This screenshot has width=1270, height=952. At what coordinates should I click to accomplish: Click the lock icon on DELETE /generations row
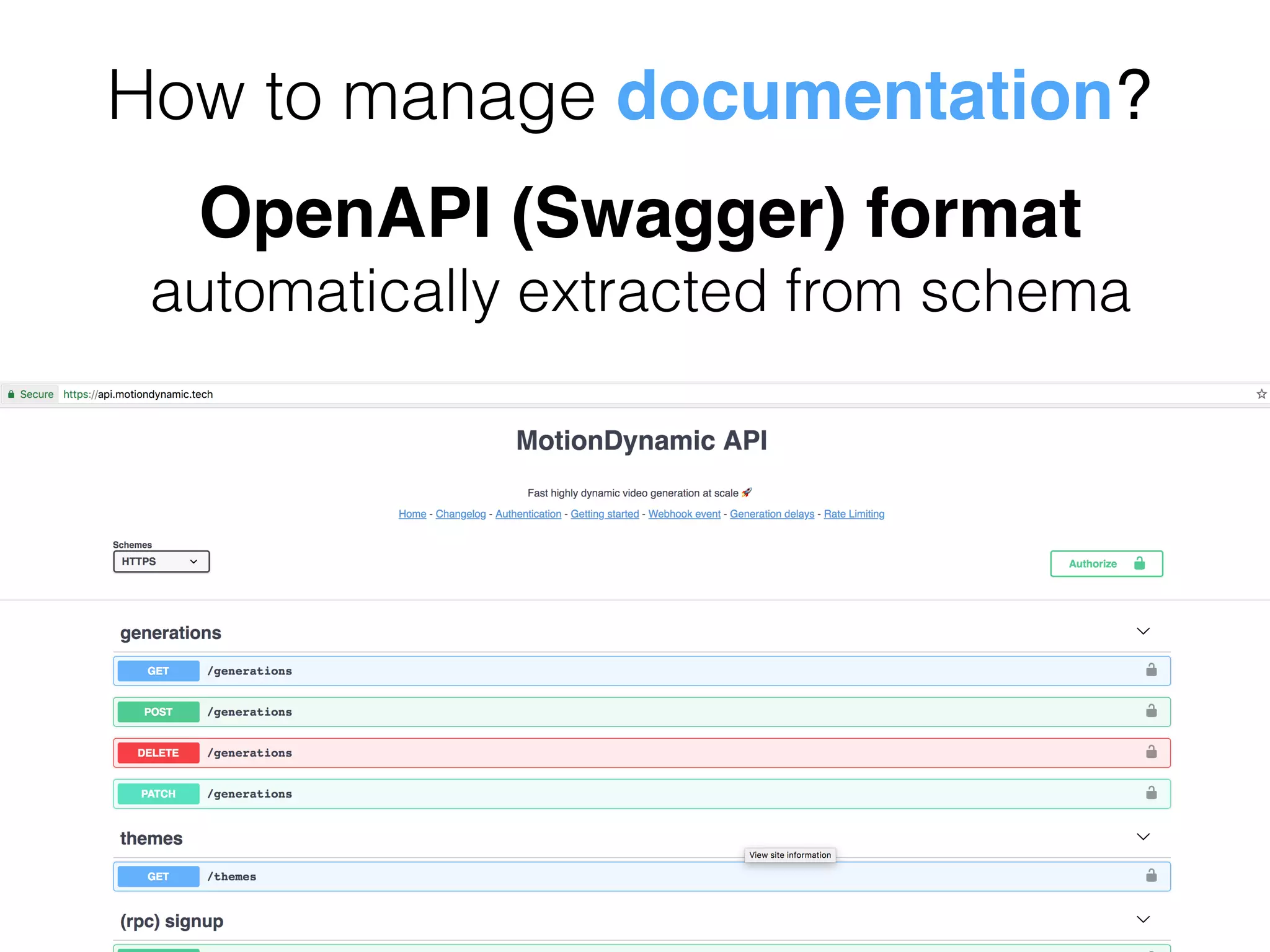1152,752
